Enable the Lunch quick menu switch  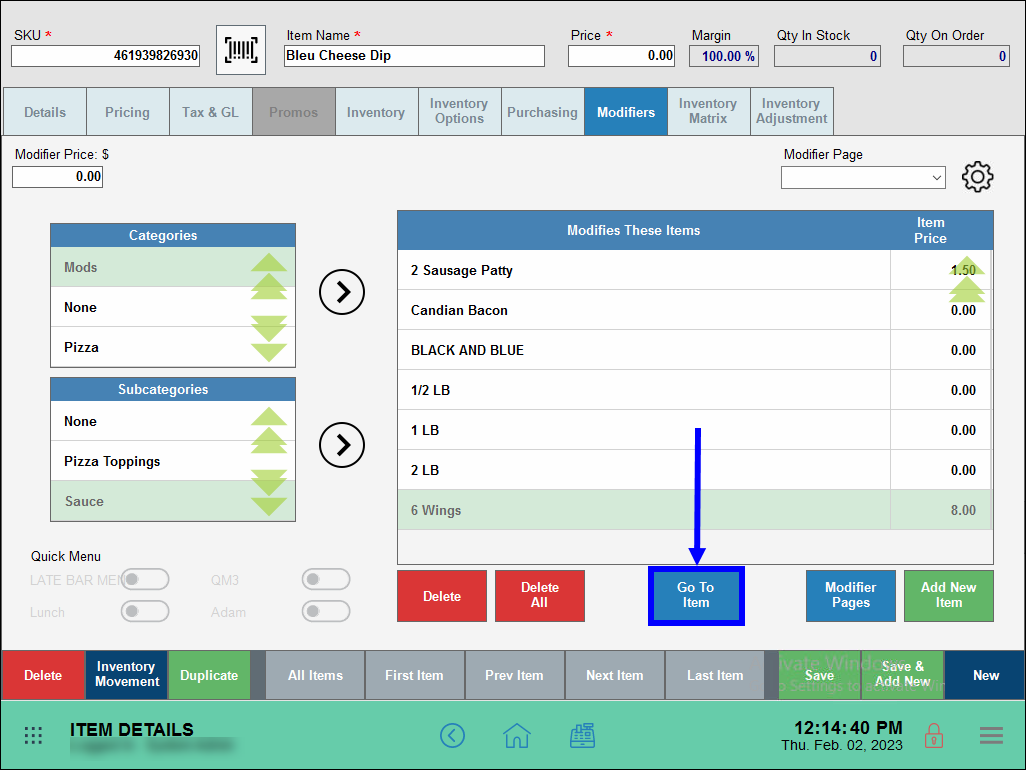tap(145, 612)
